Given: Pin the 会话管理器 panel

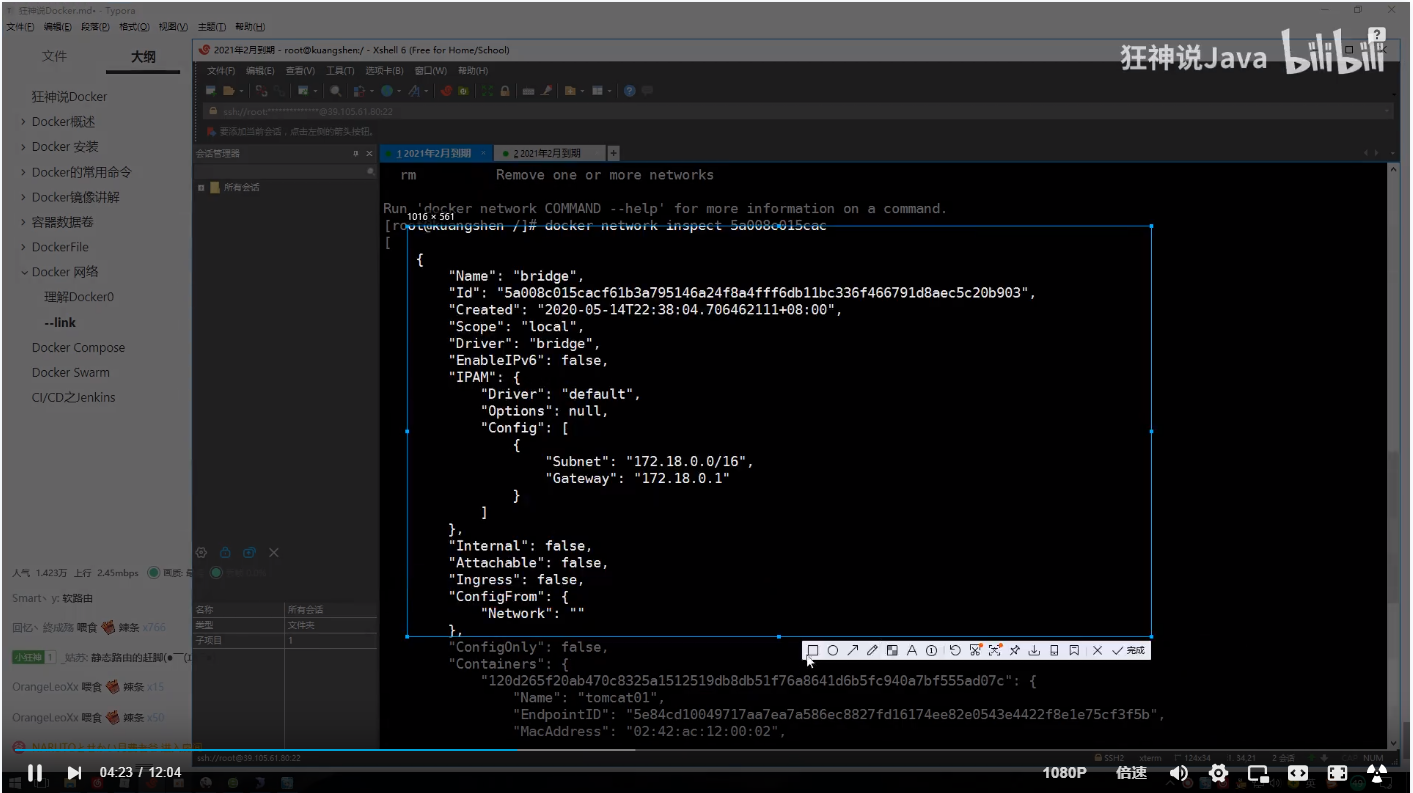Looking at the screenshot, I should (355, 153).
